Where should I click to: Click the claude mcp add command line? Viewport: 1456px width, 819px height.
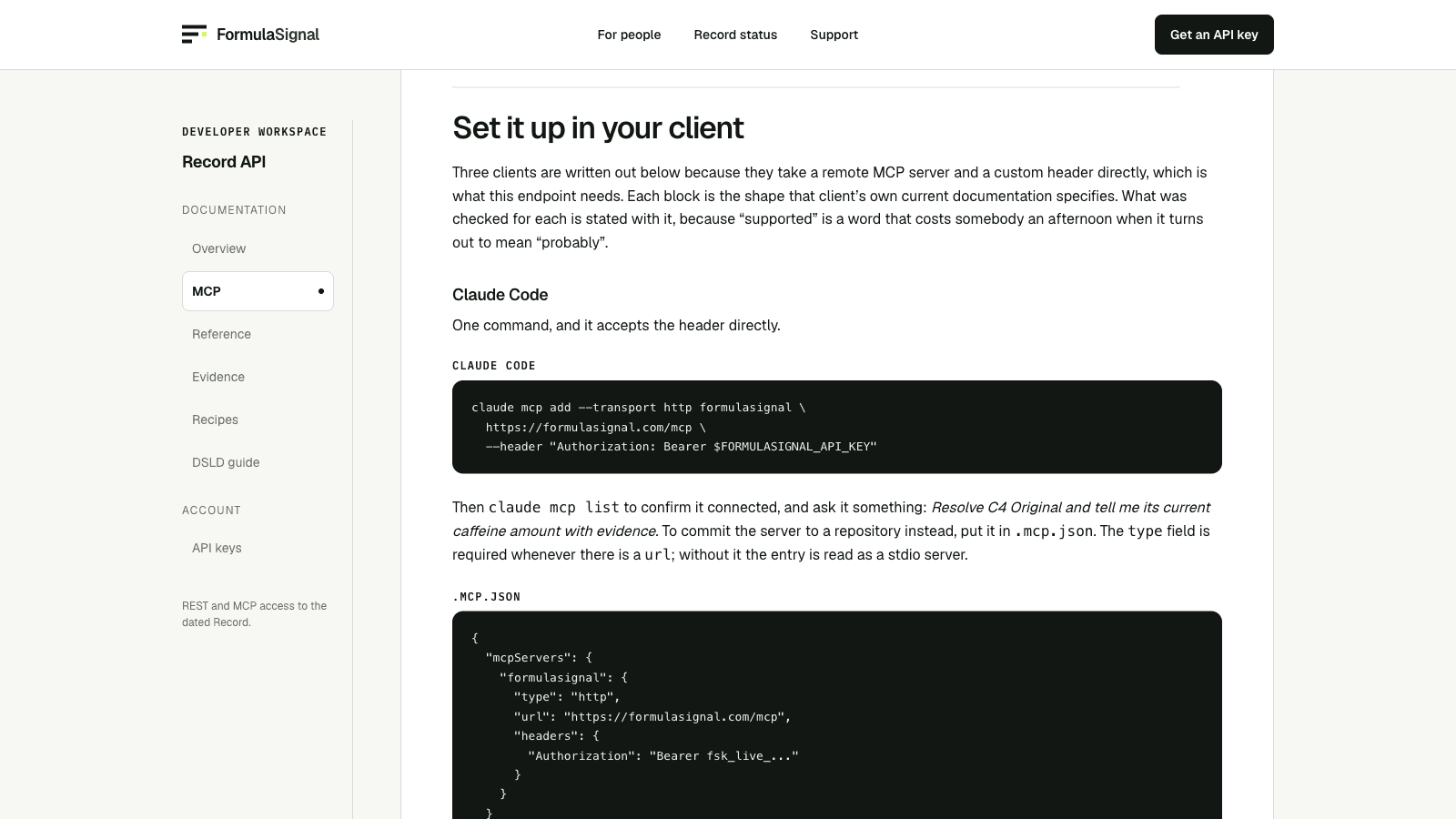[638, 408]
